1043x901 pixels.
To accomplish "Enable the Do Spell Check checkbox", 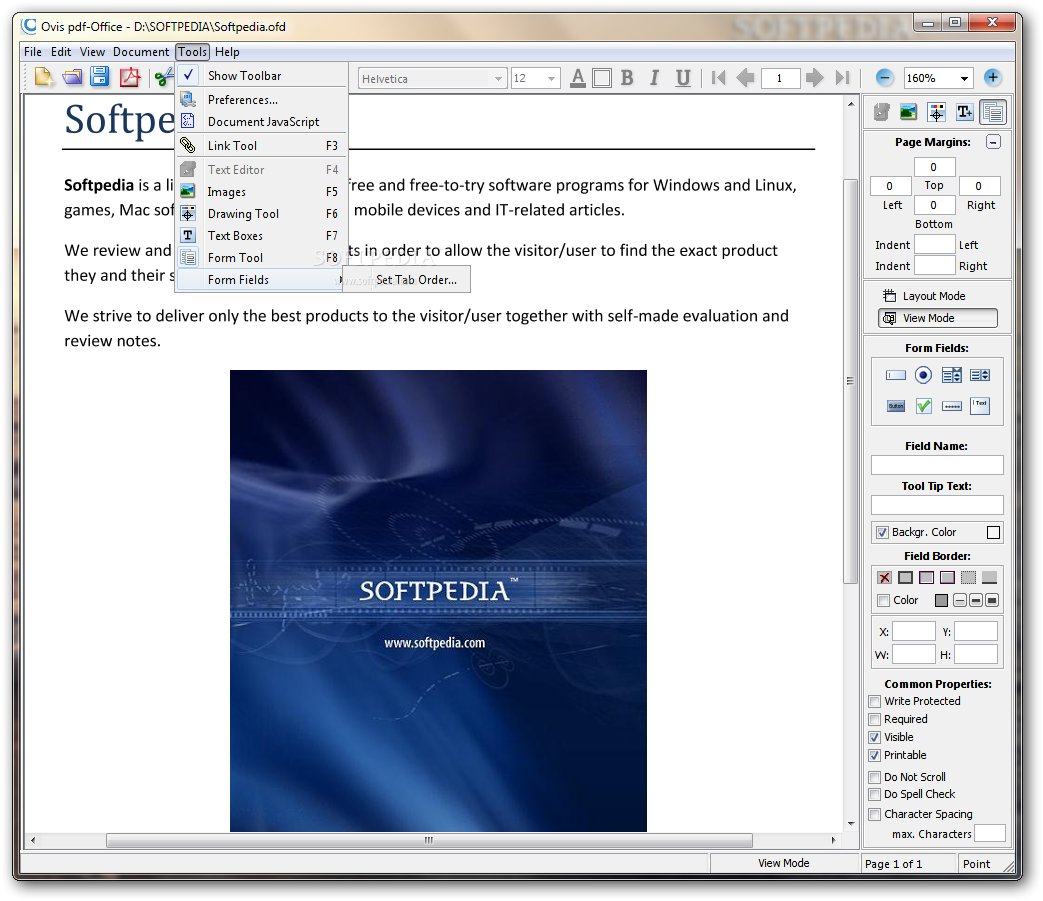I will point(875,795).
